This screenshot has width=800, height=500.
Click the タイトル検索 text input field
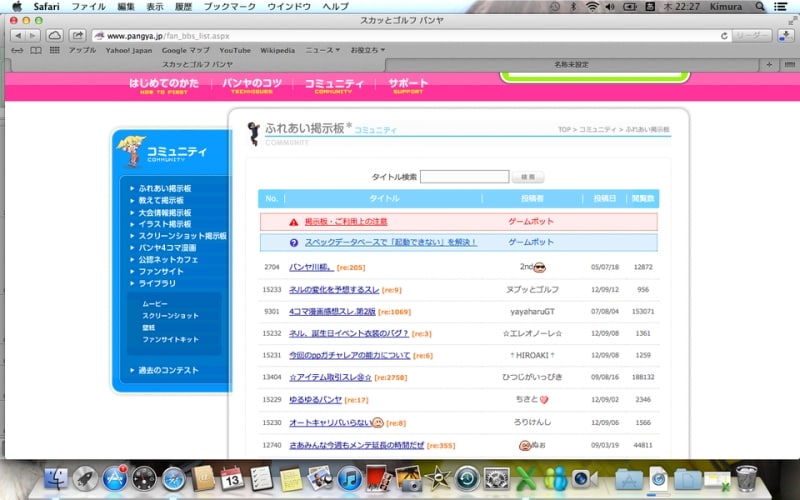(464, 177)
